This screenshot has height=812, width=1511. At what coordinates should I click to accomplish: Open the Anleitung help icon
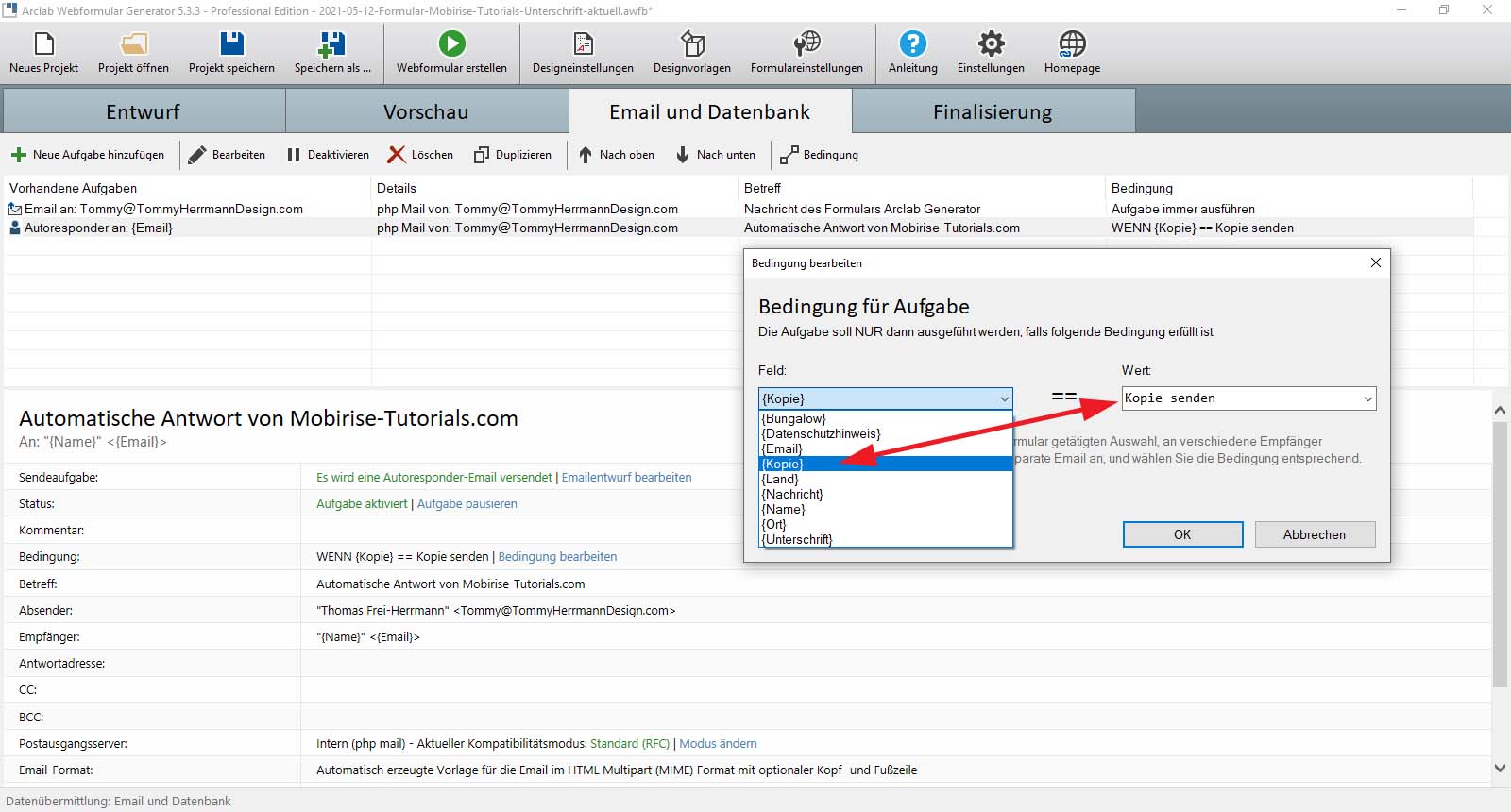[912, 44]
